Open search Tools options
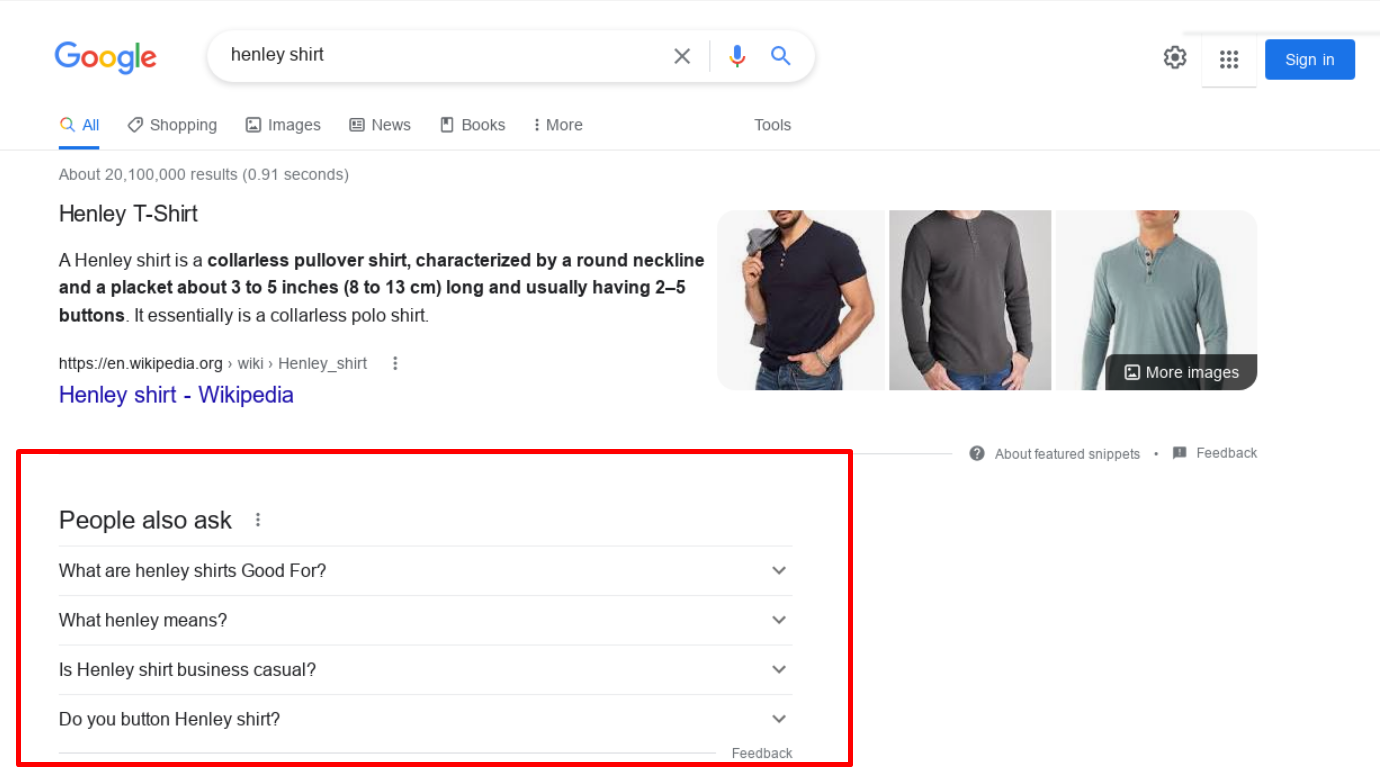The width and height of the screenshot is (1380, 774). point(772,124)
